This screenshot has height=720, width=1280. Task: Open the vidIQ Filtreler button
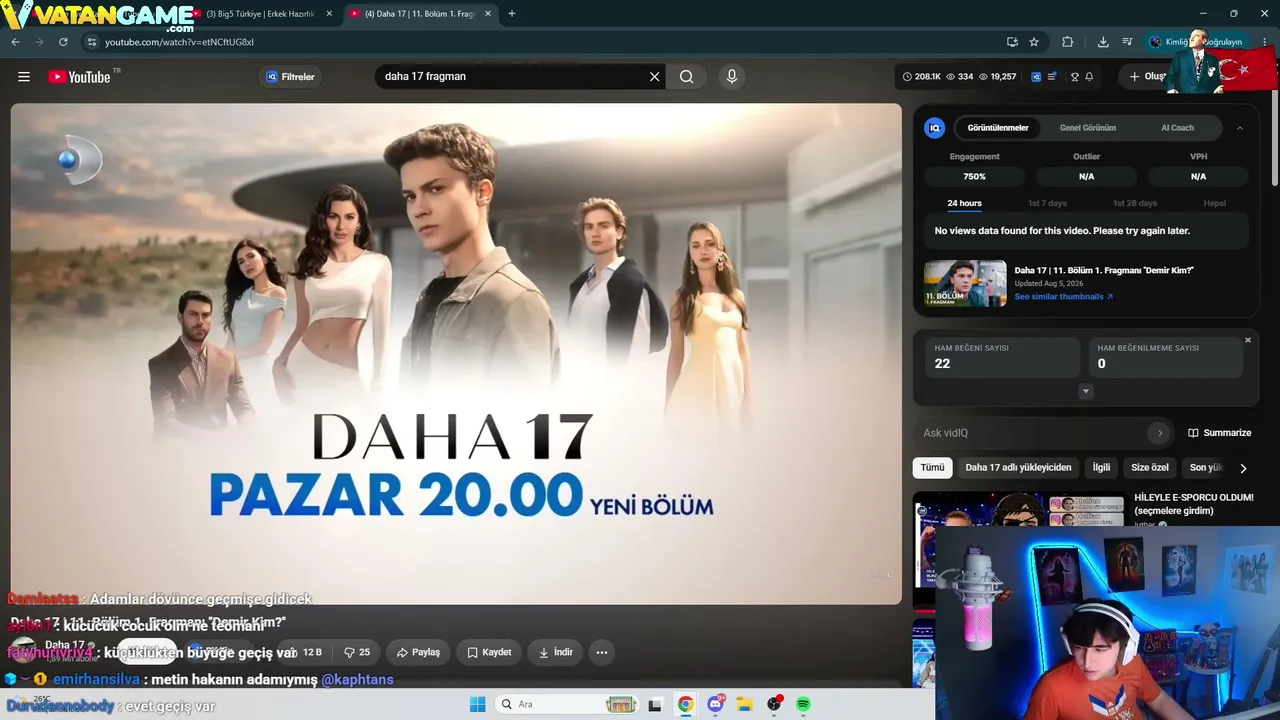(290, 77)
